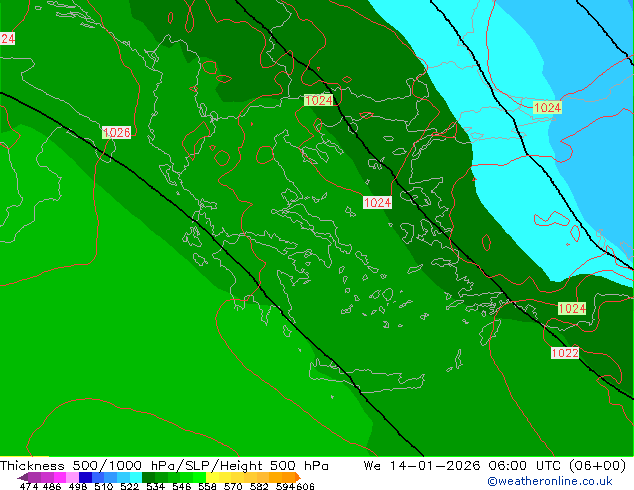Click the orange arrow at the legend end

298,477
